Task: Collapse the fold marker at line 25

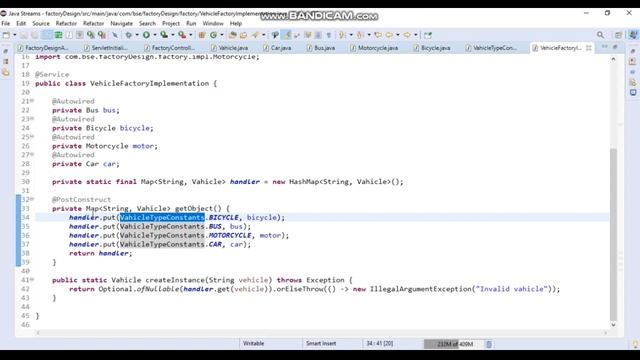Action: (32, 137)
